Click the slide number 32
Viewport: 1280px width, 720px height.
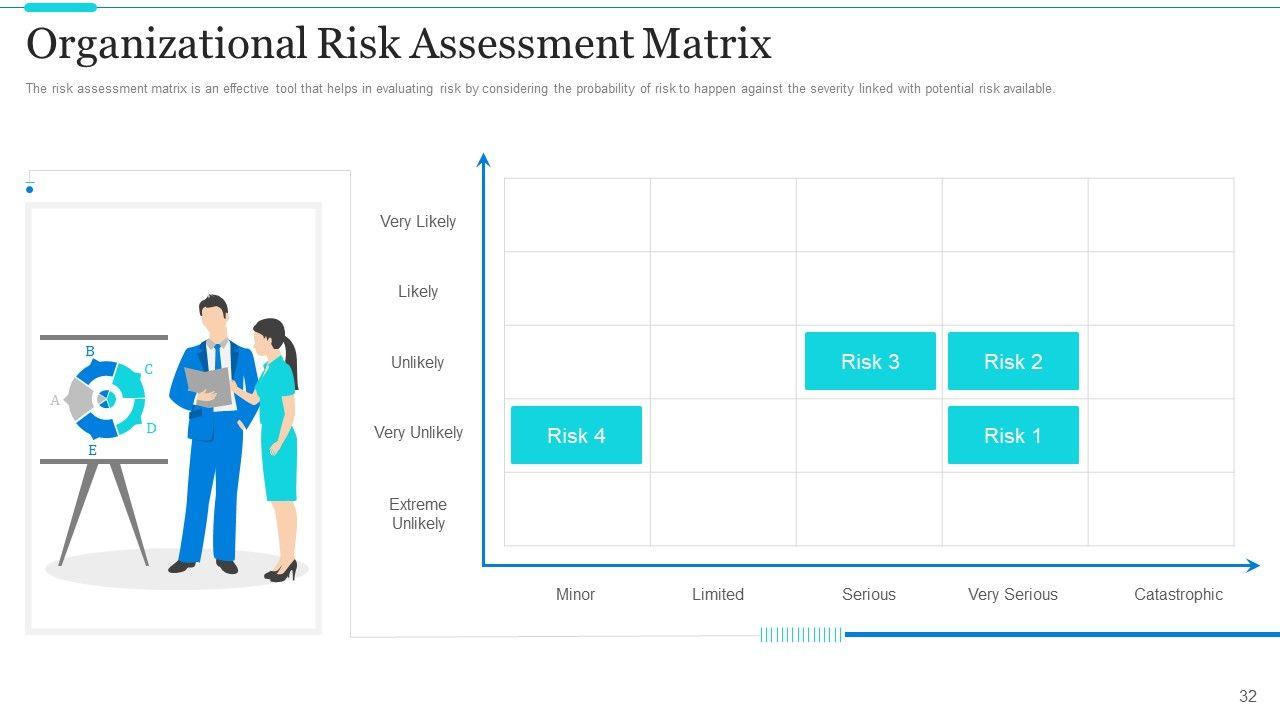coord(1247,696)
